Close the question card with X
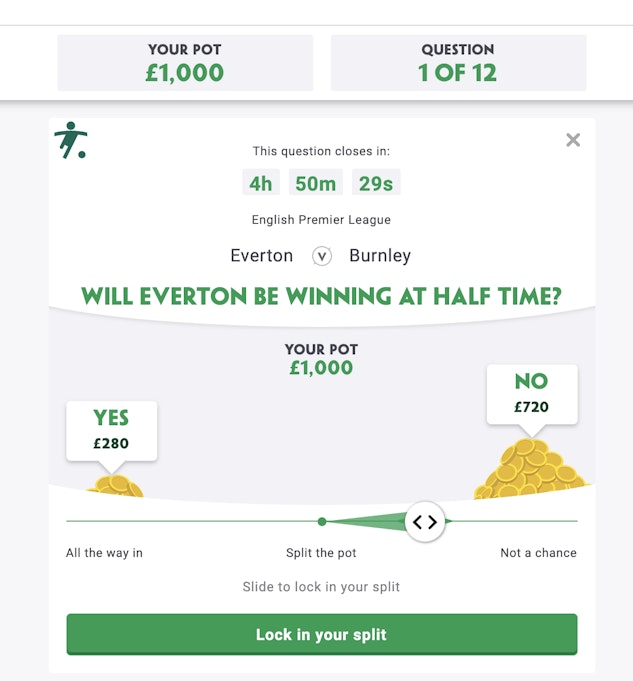633x681 pixels. click(x=573, y=140)
